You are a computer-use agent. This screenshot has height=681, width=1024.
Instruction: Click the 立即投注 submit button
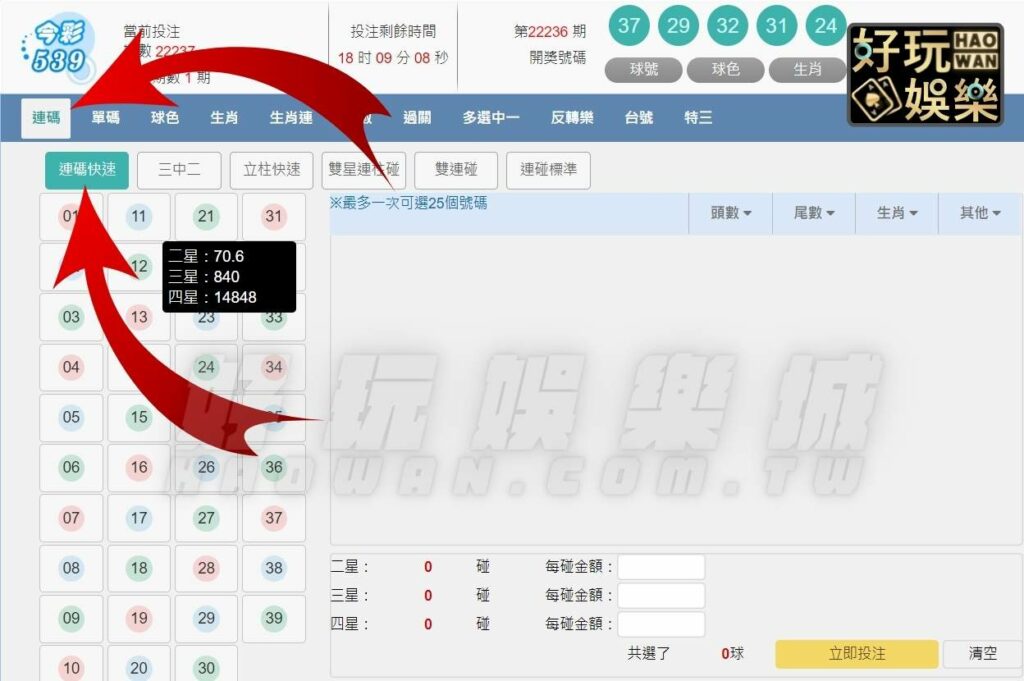855,653
